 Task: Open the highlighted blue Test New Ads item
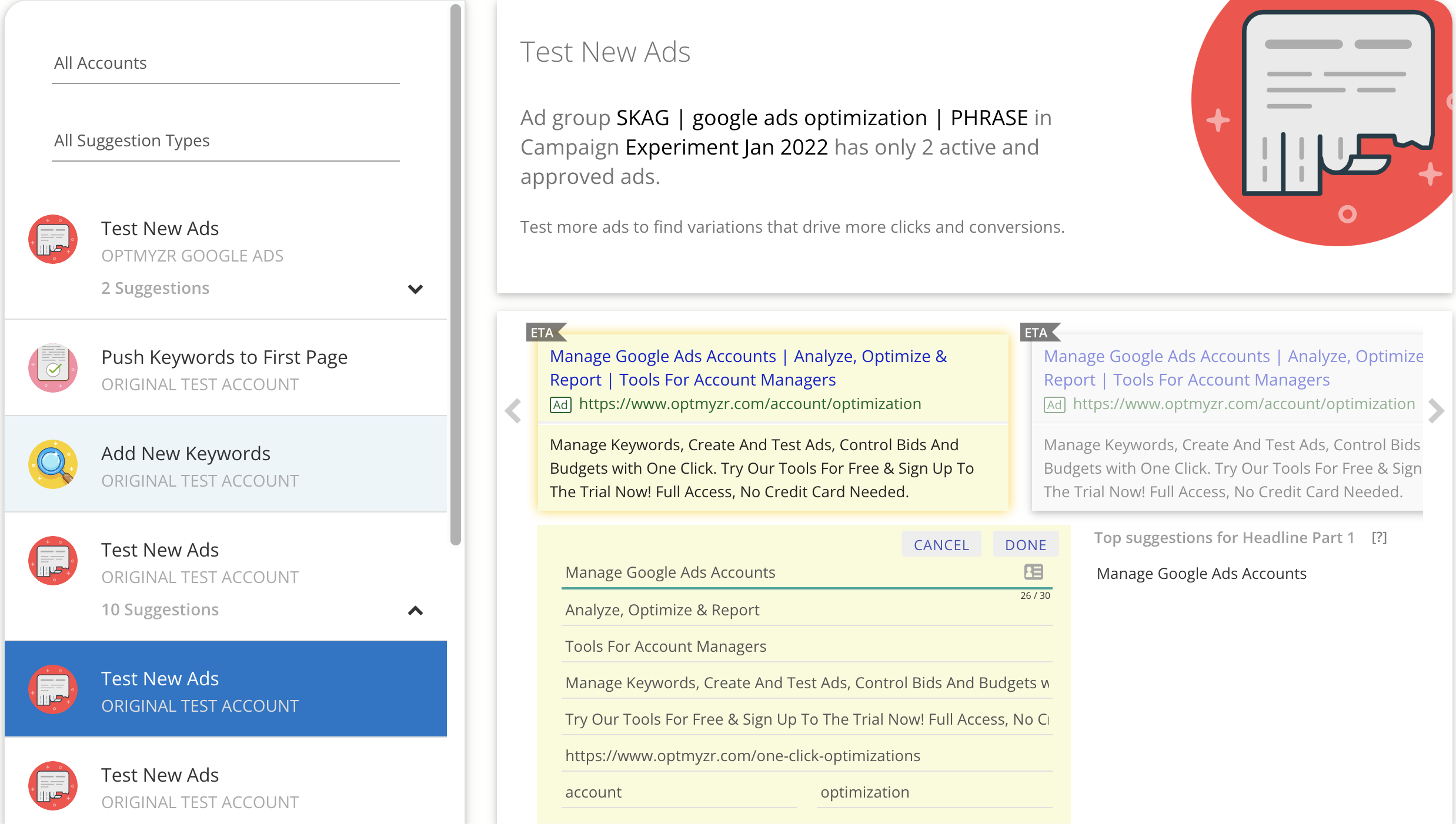(226, 689)
